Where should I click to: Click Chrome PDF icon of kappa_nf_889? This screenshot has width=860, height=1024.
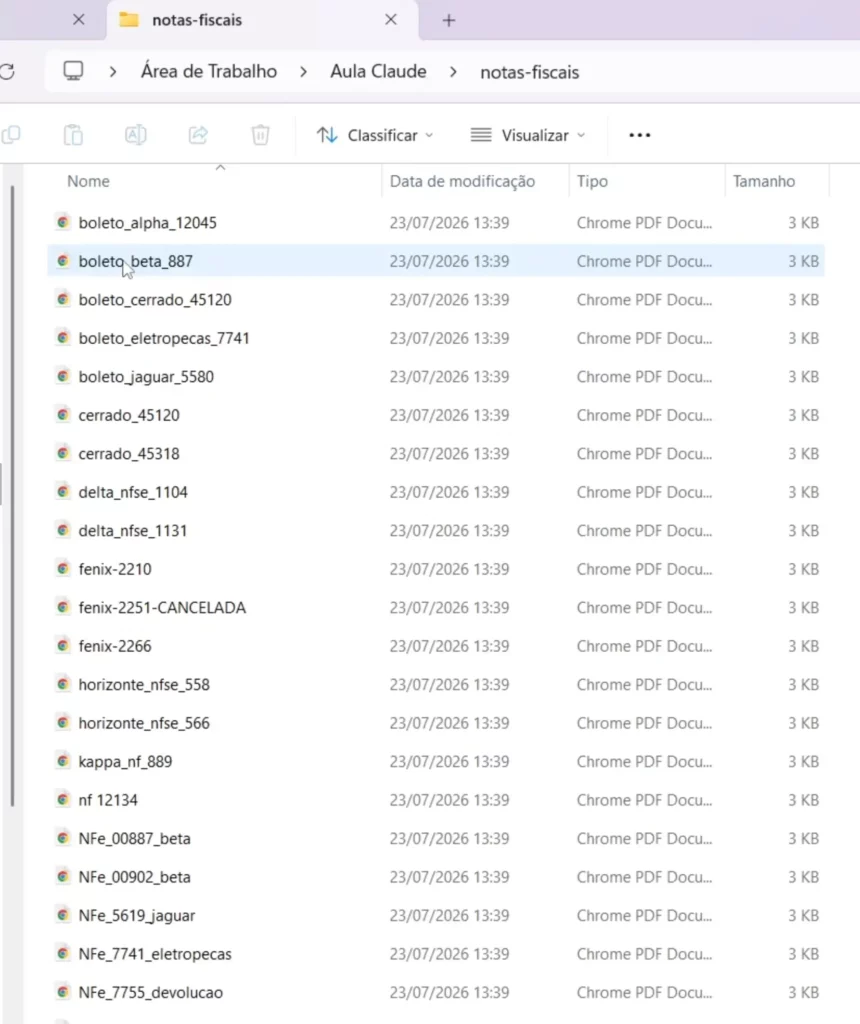63,761
